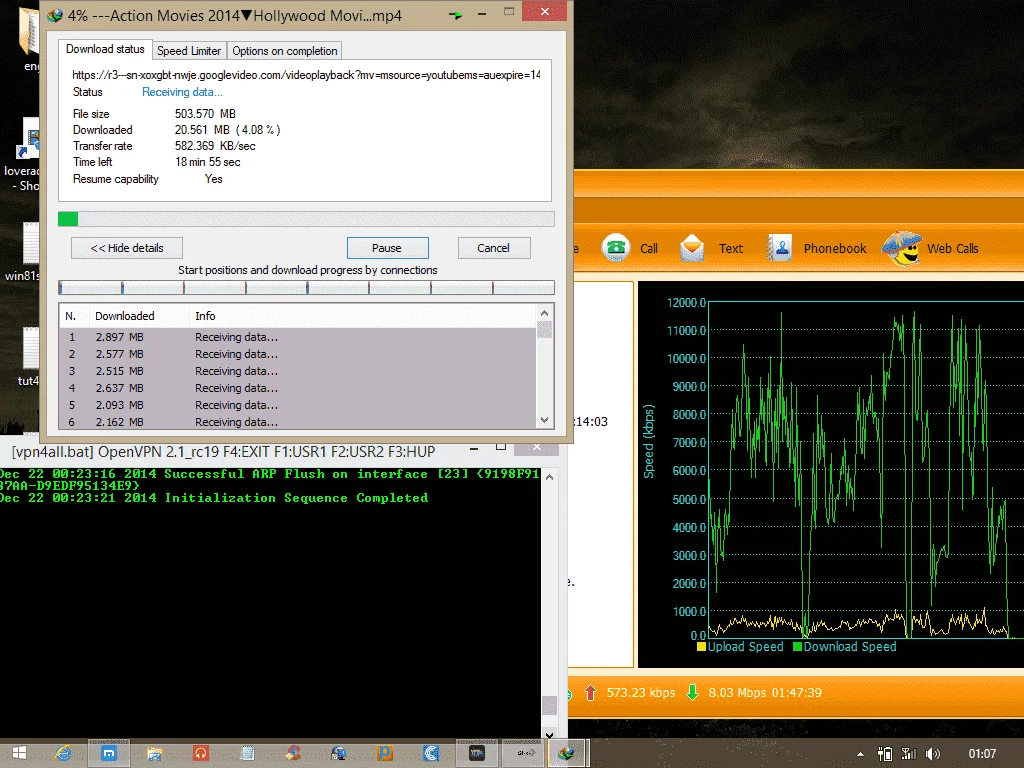Click the googlevideo download URL text
The width and height of the screenshot is (1024, 768).
click(x=306, y=75)
